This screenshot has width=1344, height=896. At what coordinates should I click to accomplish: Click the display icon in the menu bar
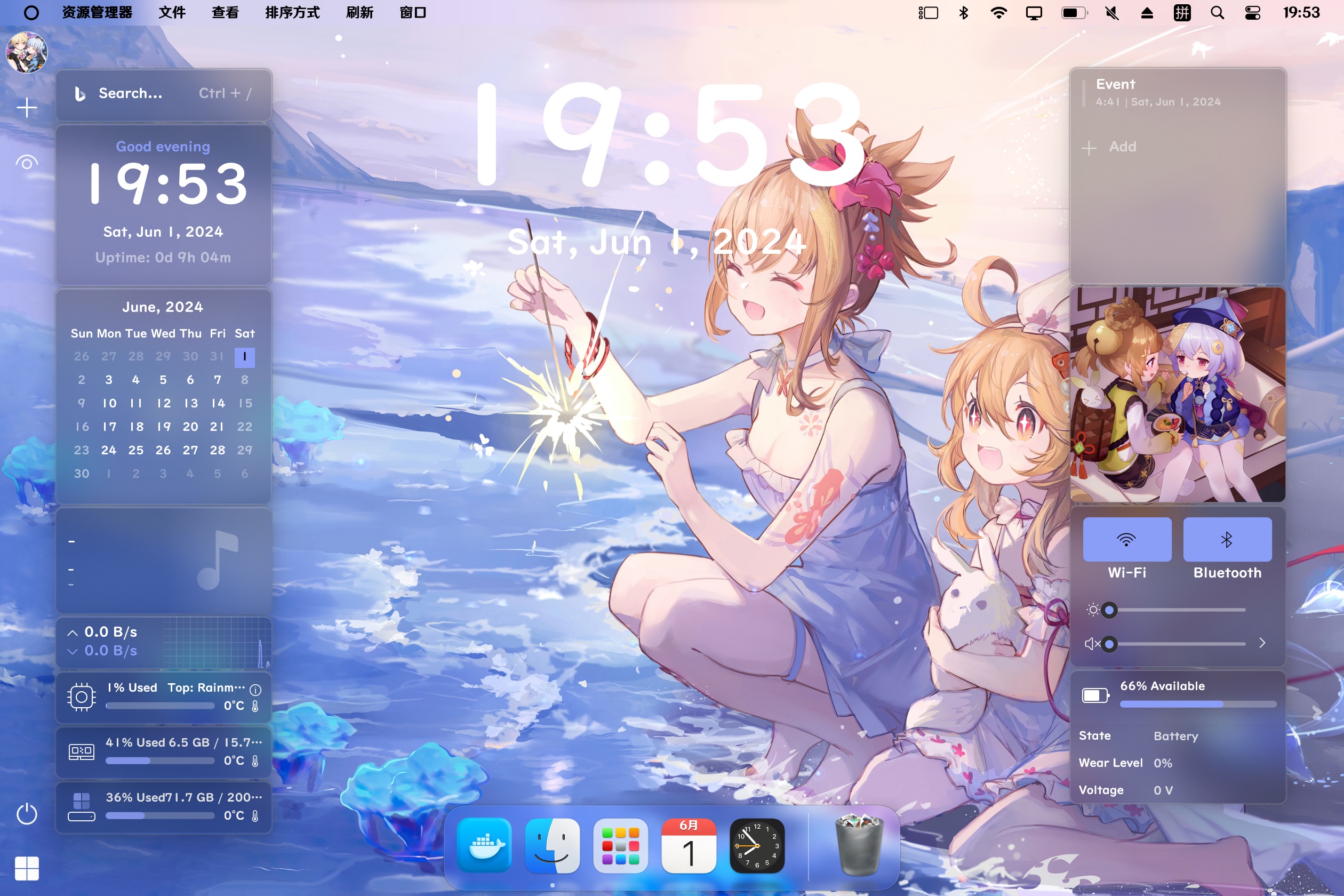[1034, 13]
